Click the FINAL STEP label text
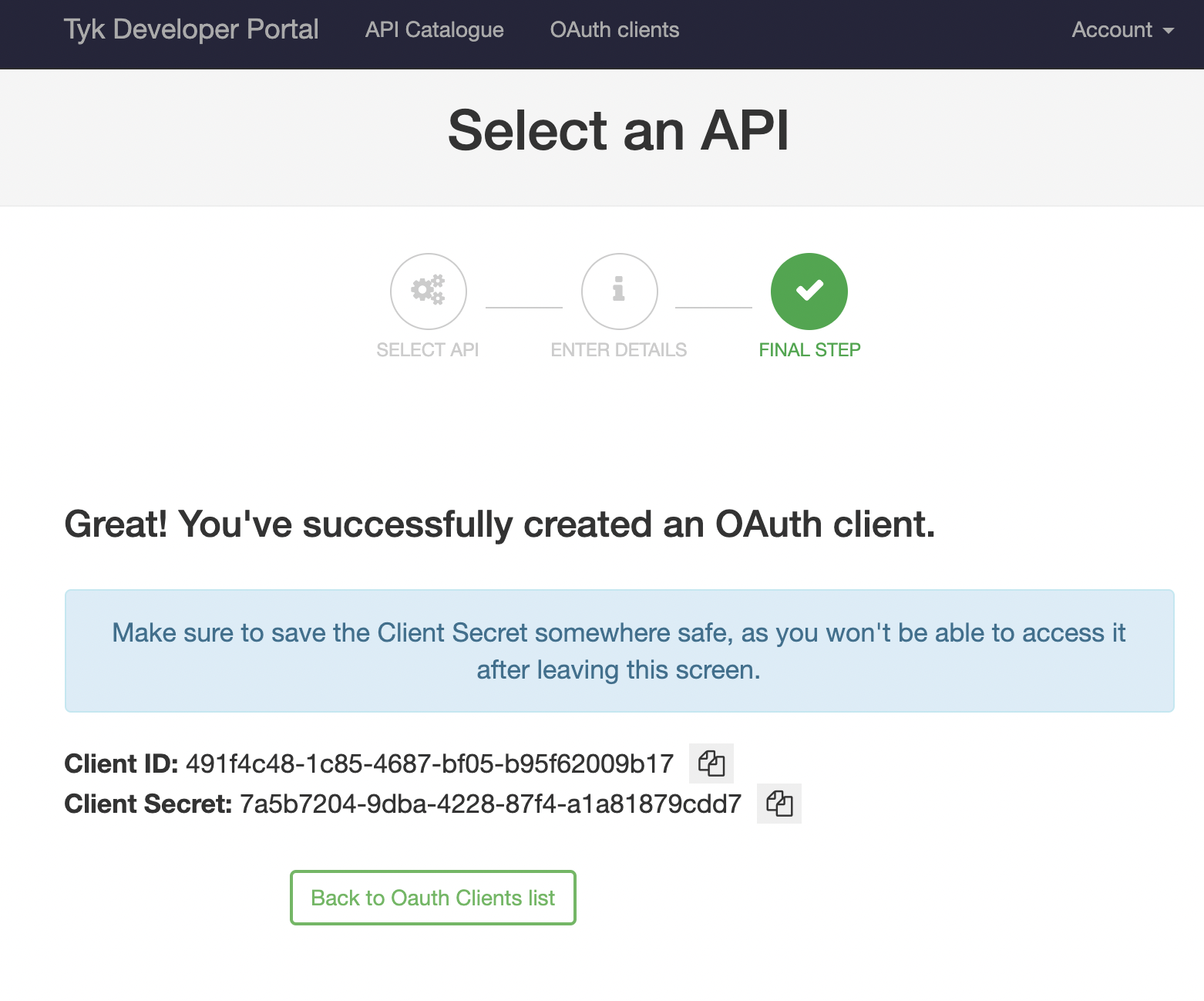 click(809, 350)
